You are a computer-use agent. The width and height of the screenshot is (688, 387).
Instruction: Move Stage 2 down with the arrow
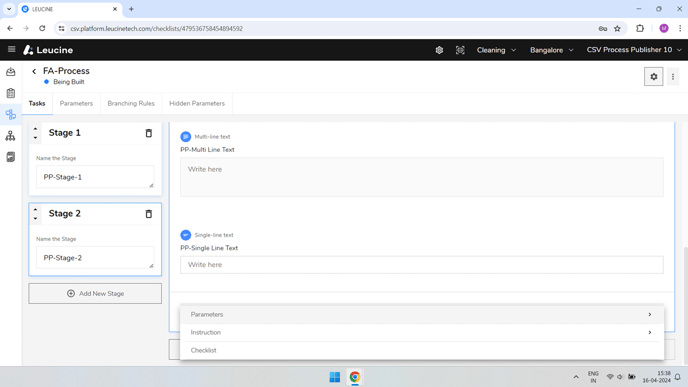pos(36,219)
